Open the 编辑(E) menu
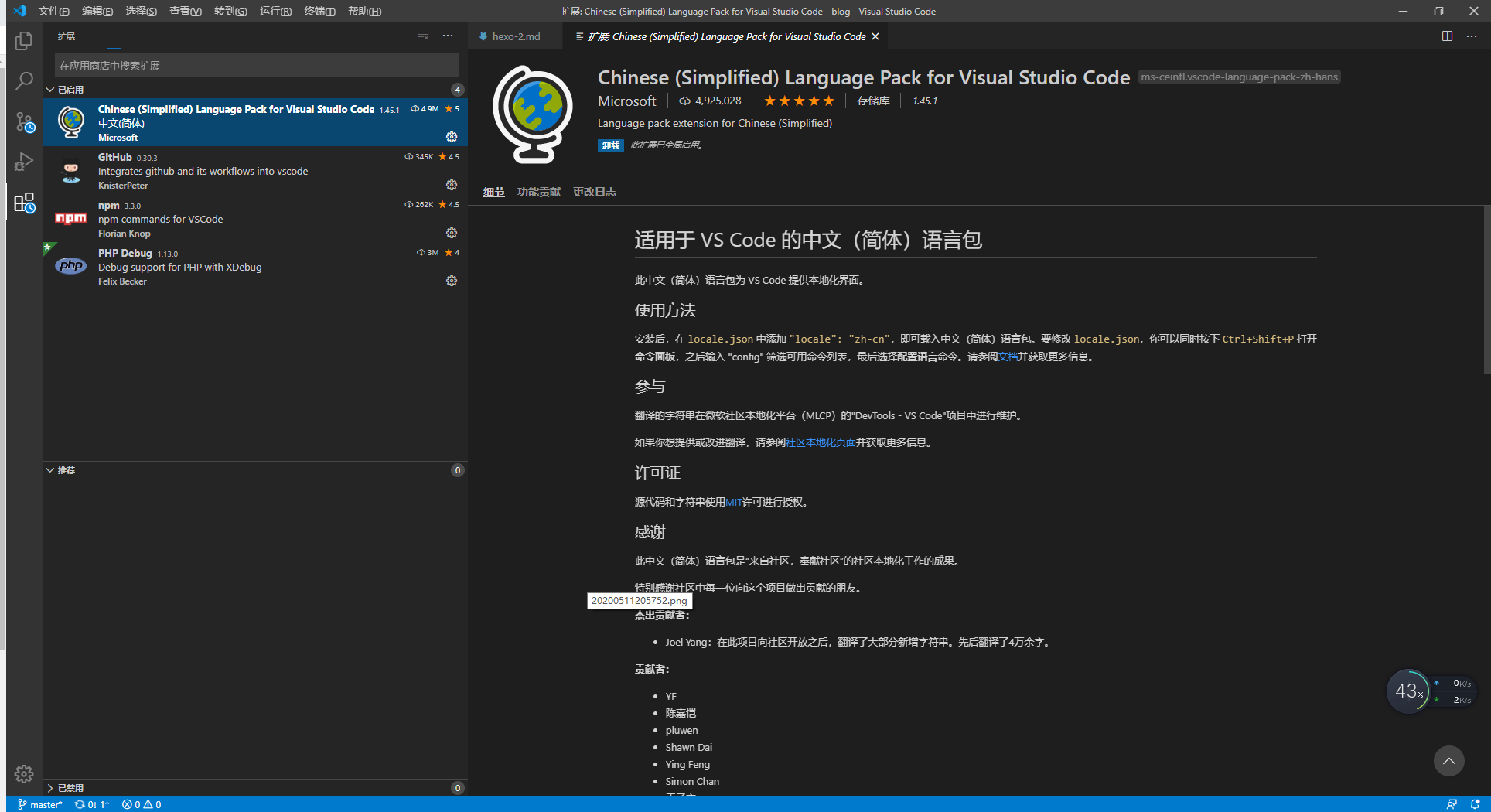The height and width of the screenshot is (812, 1491). [x=97, y=11]
